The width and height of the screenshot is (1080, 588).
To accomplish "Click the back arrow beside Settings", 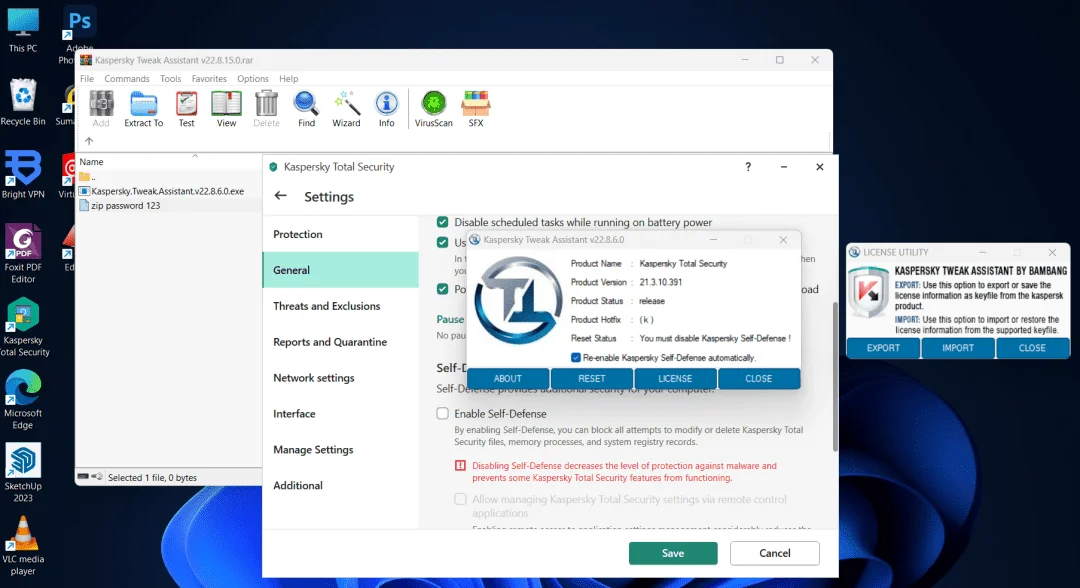I will pyautogui.click(x=280, y=196).
